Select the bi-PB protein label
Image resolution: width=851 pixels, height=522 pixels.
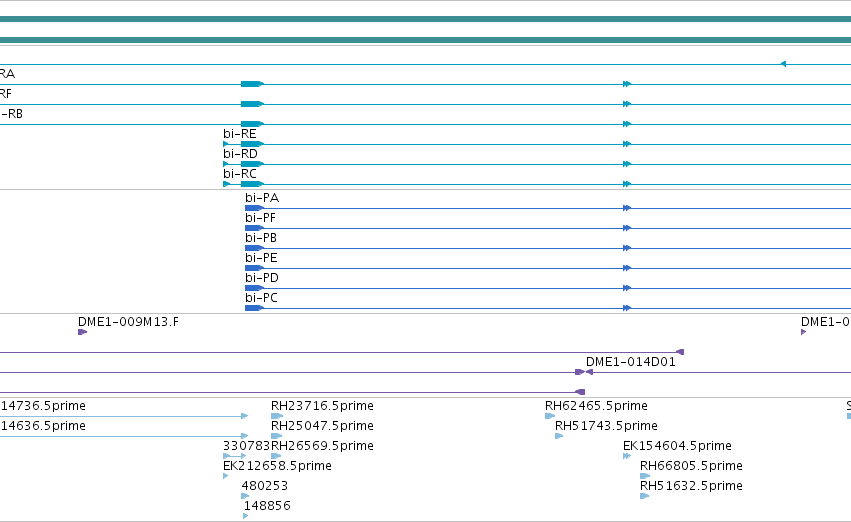click(261, 238)
